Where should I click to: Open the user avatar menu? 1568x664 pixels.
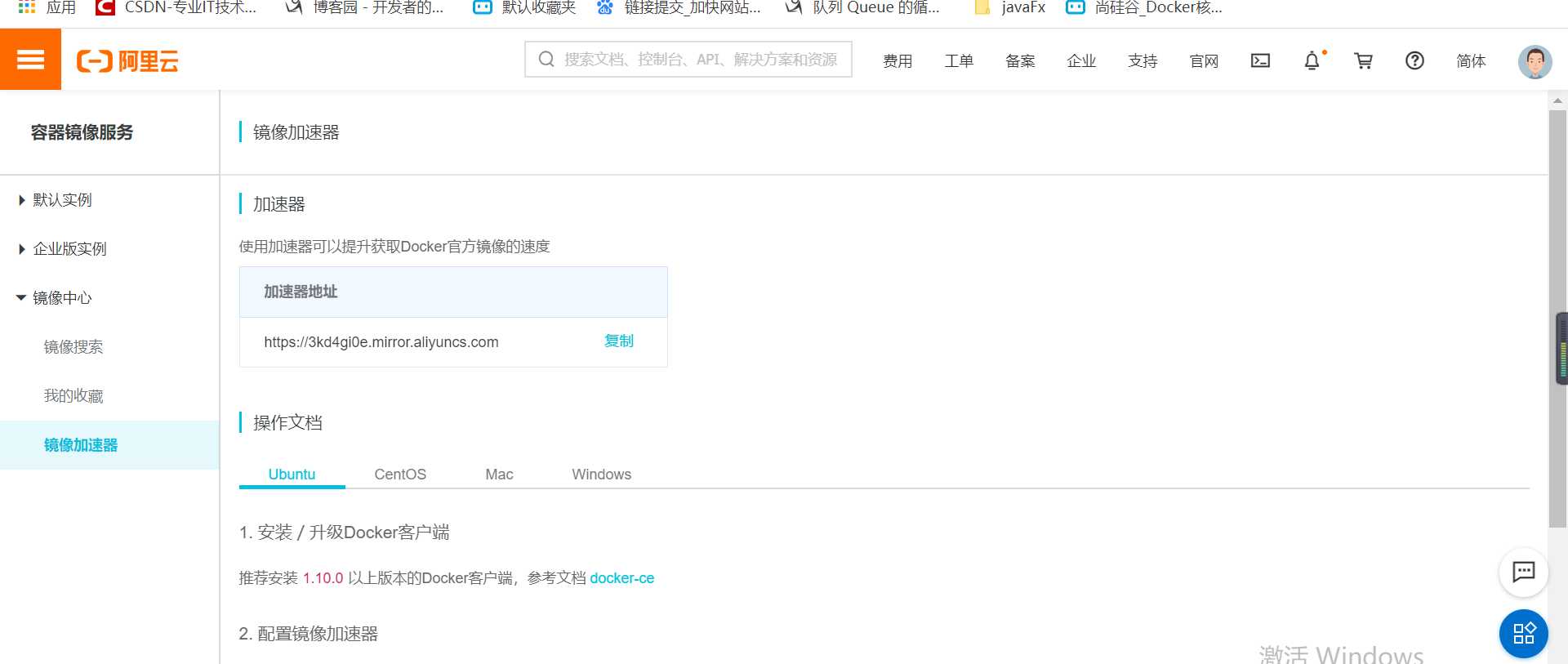pos(1535,61)
